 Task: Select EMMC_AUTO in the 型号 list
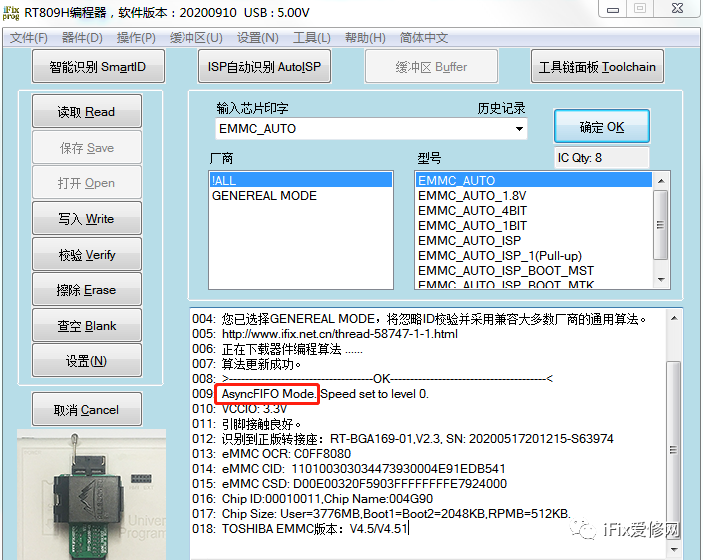tap(534, 180)
